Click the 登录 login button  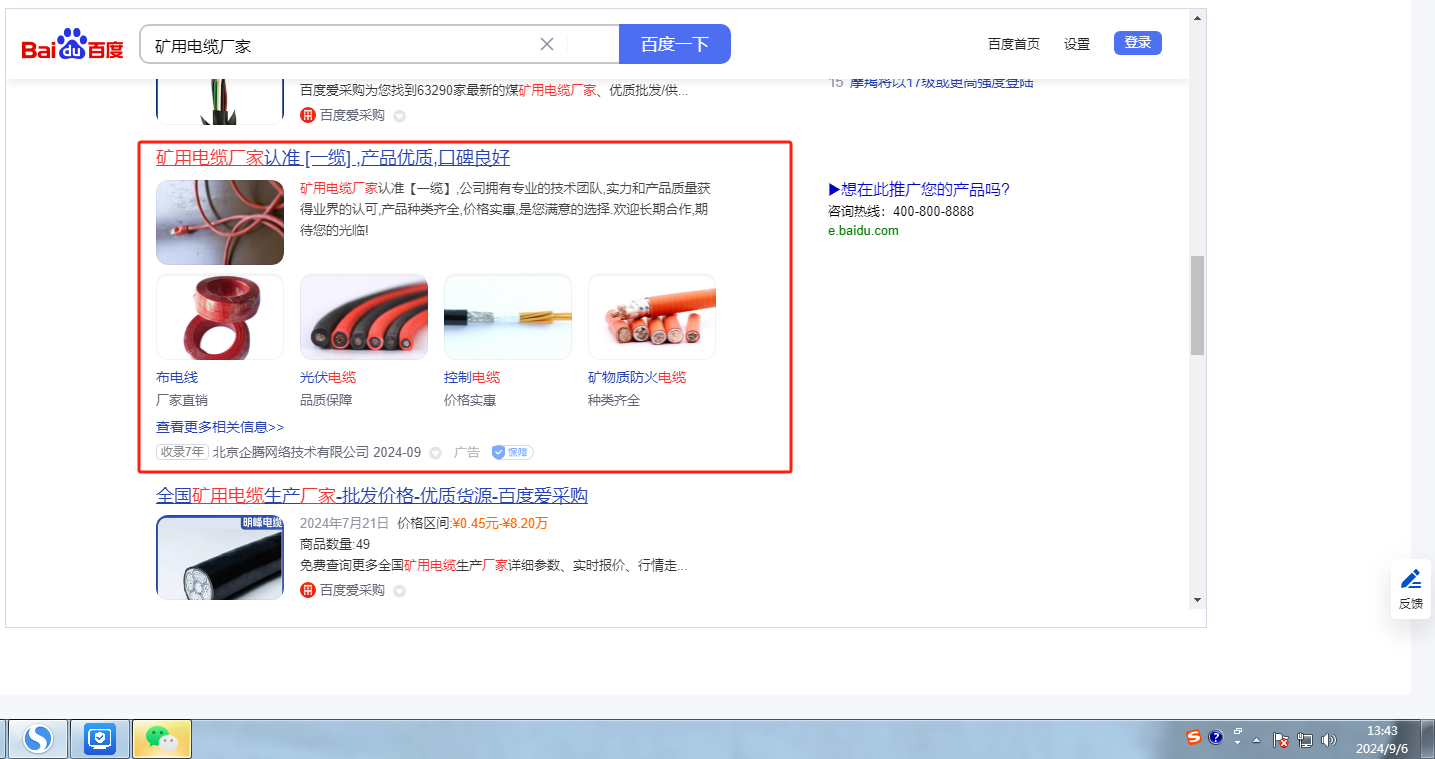(x=1138, y=43)
